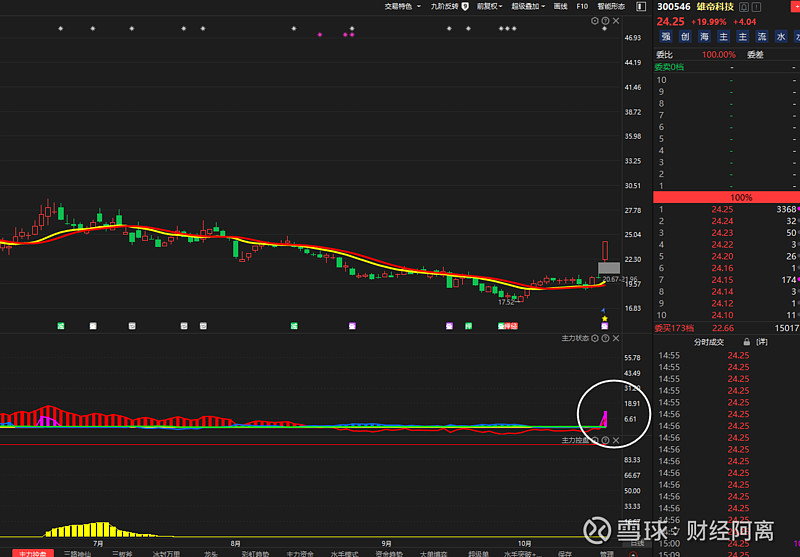800x557 pixels.
Task: Click the main chart help question icon
Action: pos(605,20)
